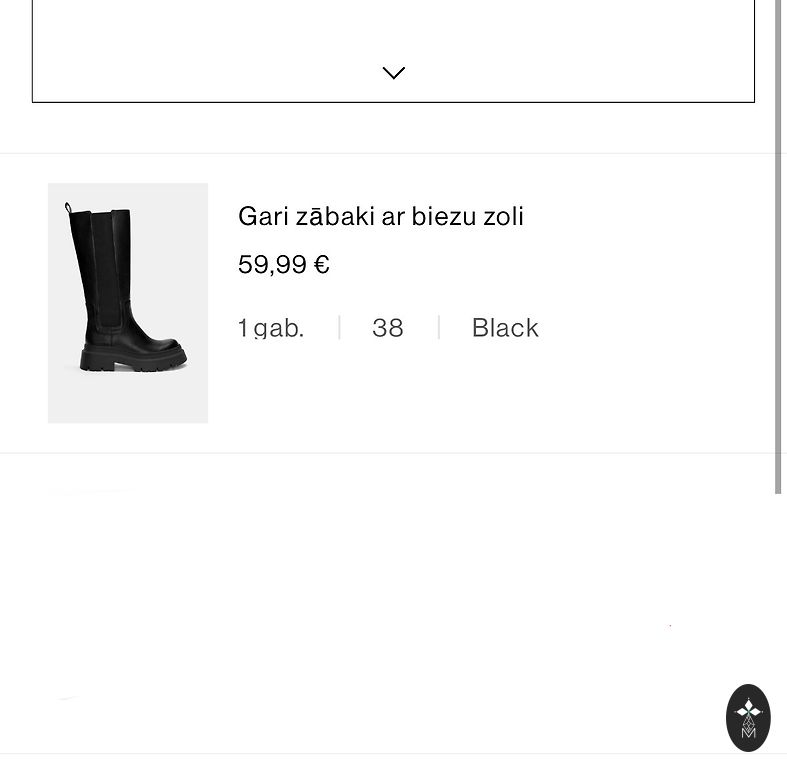Click the number 38 beside the quantity

click(x=388, y=328)
